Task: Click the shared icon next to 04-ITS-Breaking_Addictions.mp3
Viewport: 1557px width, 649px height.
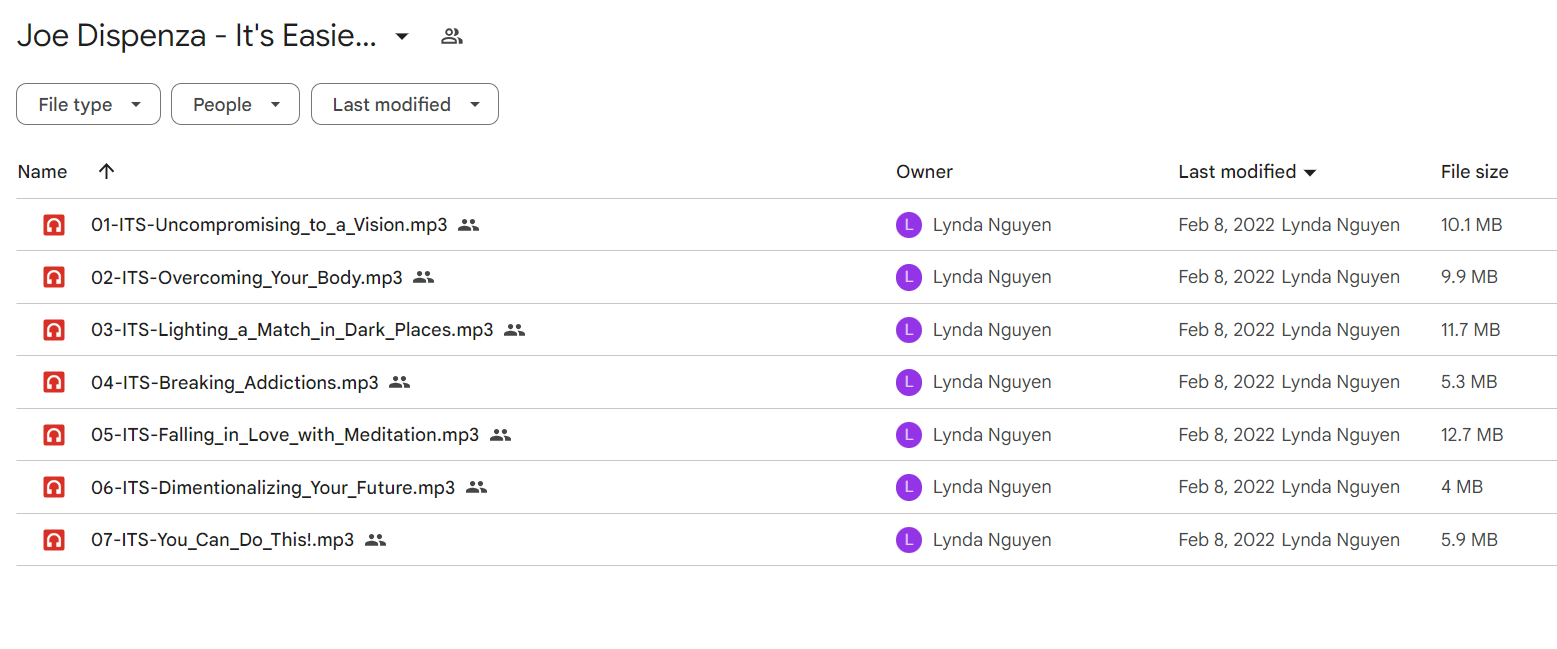Action: 400,382
